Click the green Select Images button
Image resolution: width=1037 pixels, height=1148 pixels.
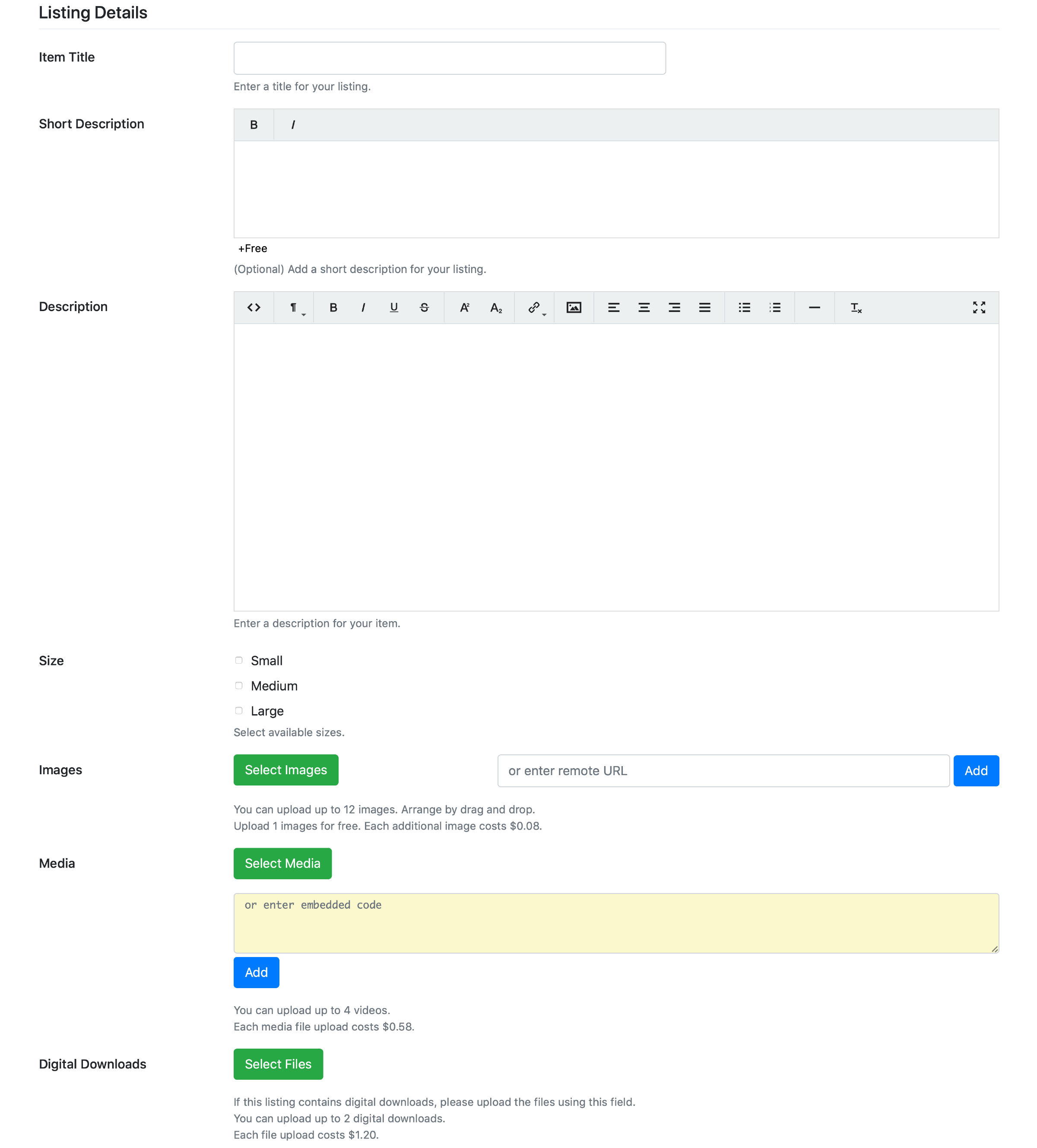[x=286, y=770]
